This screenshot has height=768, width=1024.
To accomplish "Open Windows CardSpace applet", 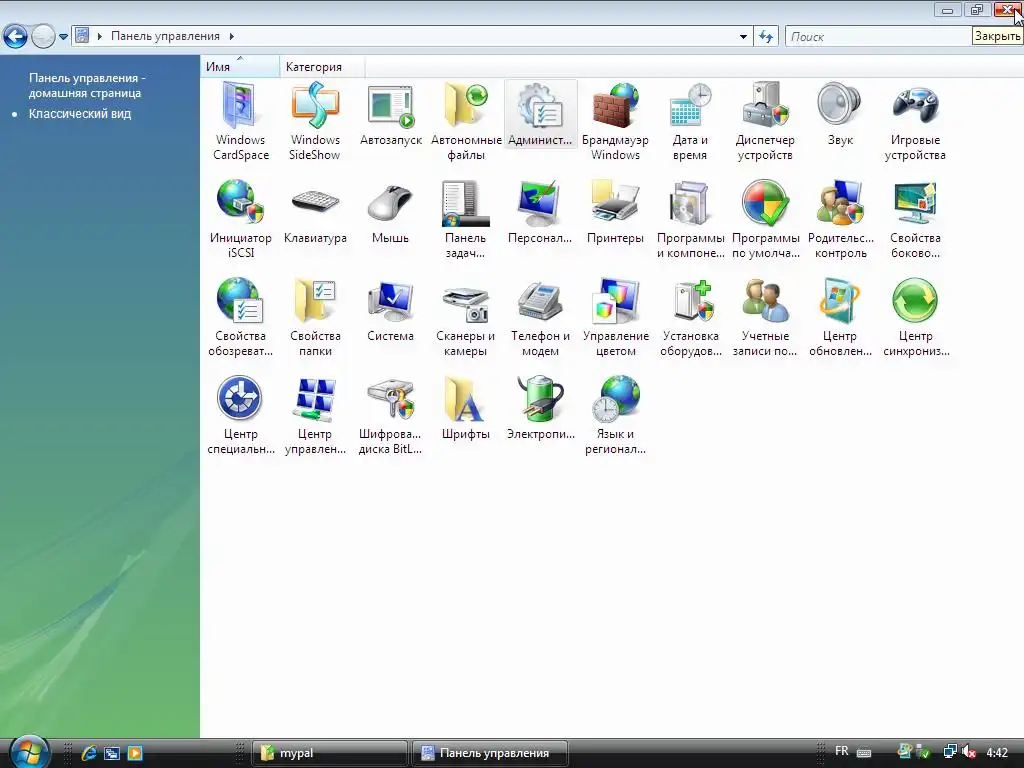I will coord(240,121).
